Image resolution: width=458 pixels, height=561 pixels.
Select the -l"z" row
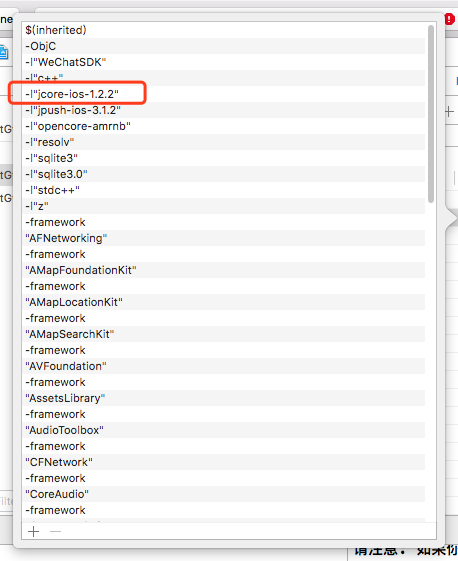point(224,206)
